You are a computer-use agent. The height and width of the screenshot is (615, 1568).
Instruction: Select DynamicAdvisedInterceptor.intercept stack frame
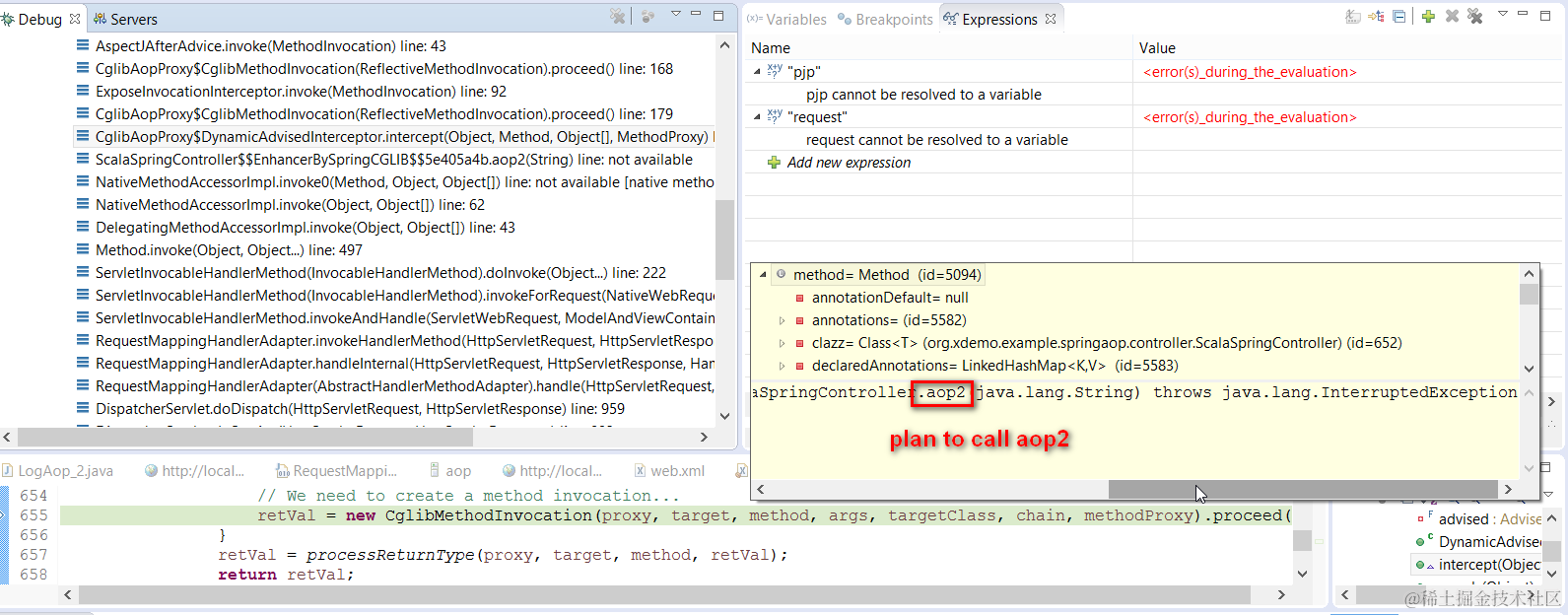click(394, 137)
